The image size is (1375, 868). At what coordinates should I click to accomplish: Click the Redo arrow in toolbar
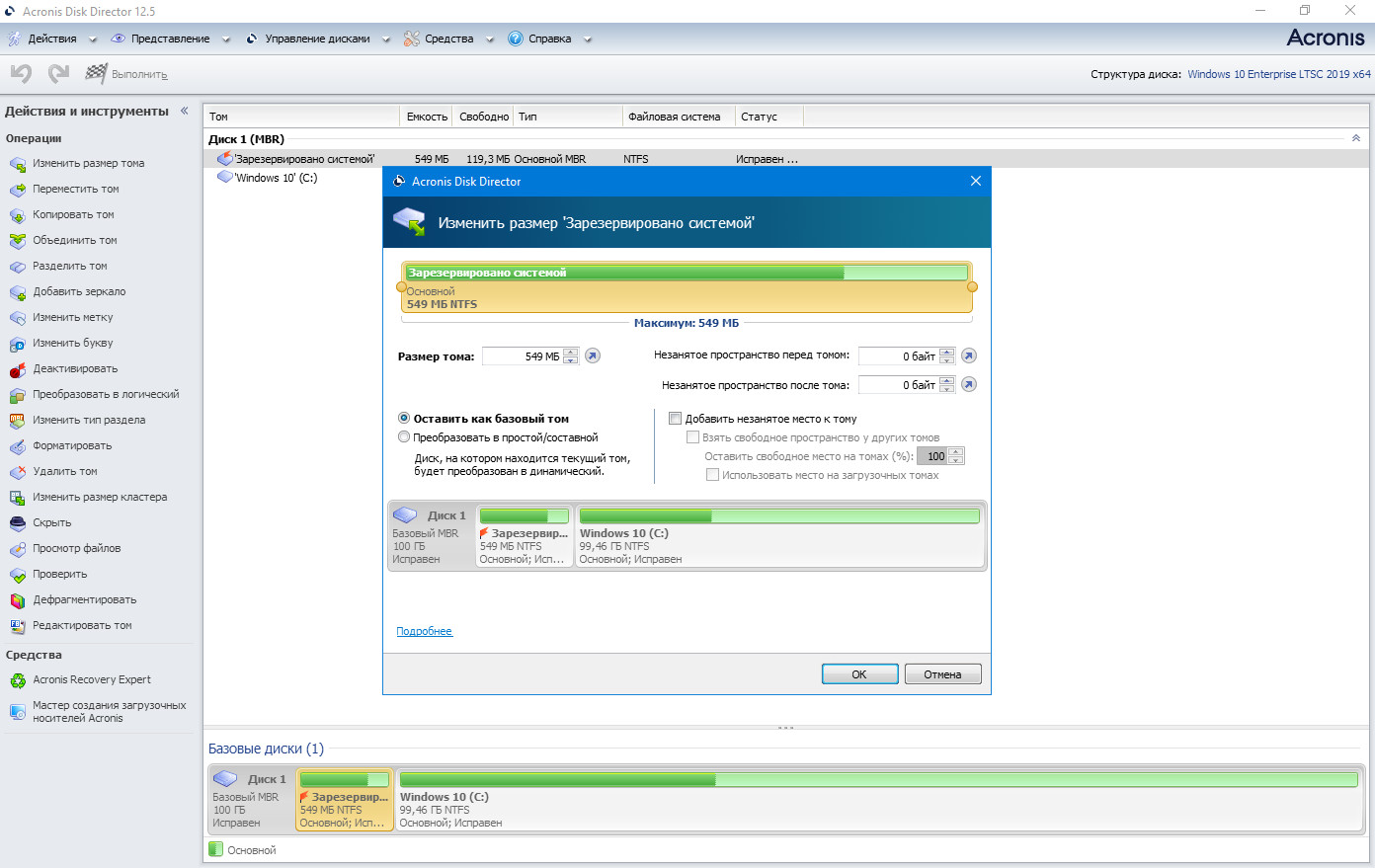[x=59, y=74]
